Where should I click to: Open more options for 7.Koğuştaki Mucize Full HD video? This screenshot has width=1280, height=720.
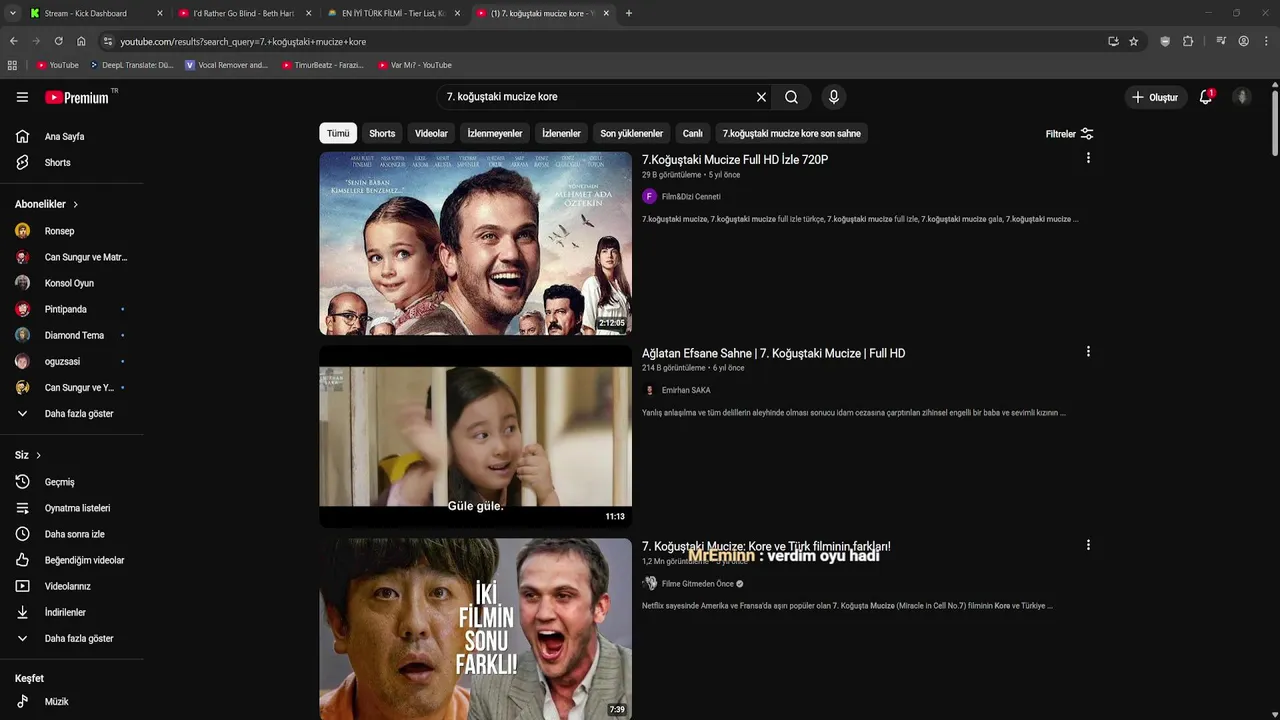[x=1088, y=158]
